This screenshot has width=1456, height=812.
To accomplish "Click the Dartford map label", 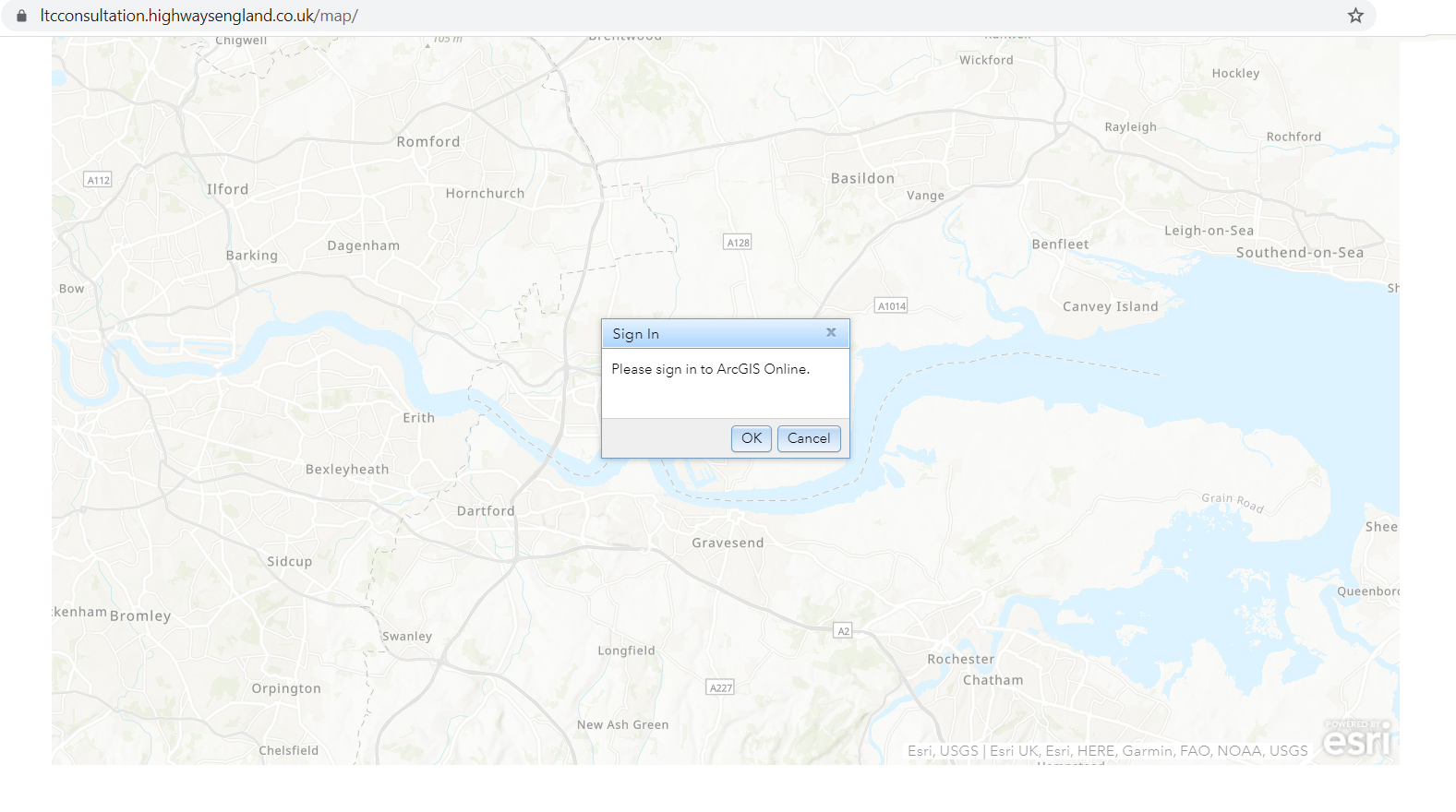I will 486,511.
